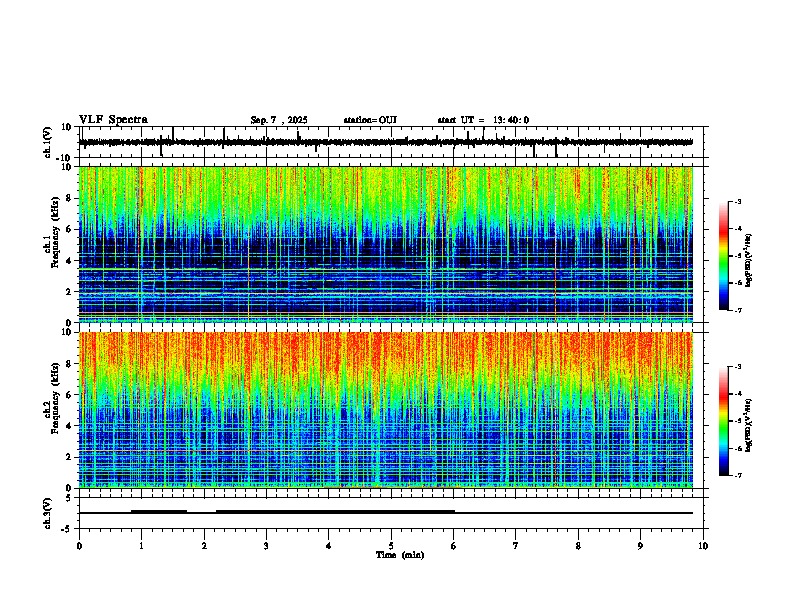
Task: Select the "start UT = 13:40:0" header text
Action: (x=483, y=120)
